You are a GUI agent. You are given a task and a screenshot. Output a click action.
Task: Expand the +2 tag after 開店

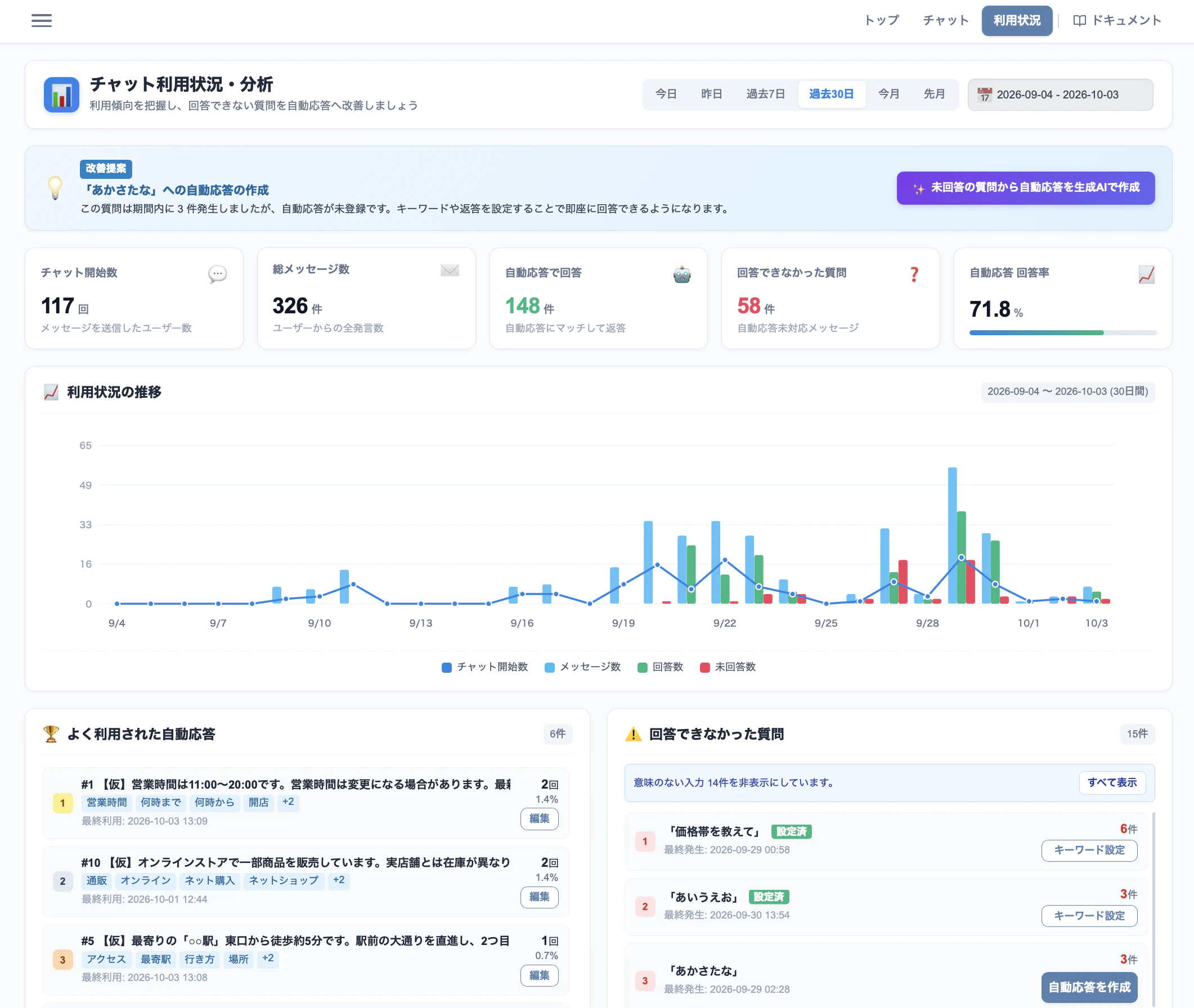(288, 802)
